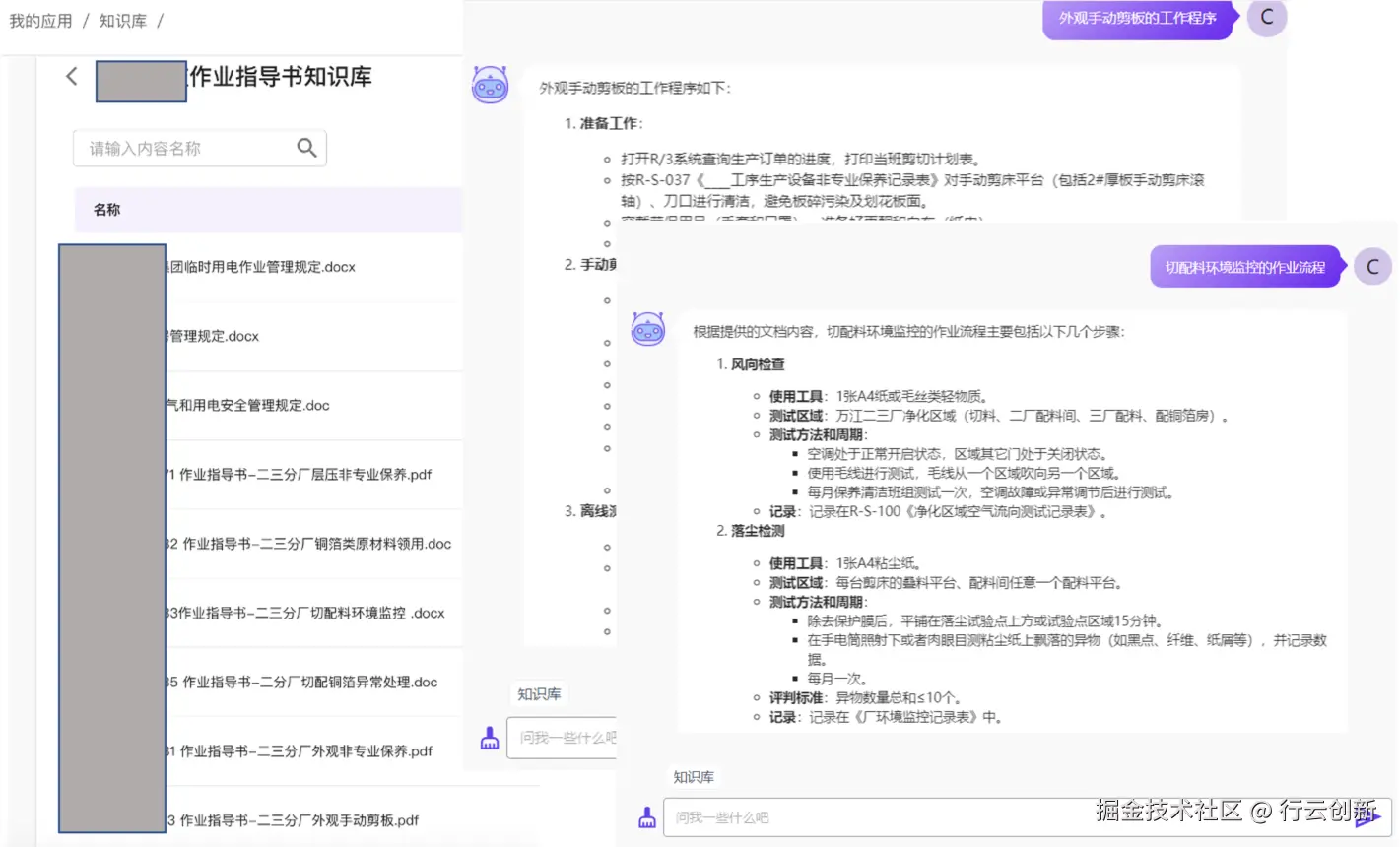This screenshot has height=847, width=1400.
Task: Open file 二三分厂铜箔类原材料领用.doc
Action: (x=308, y=544)
